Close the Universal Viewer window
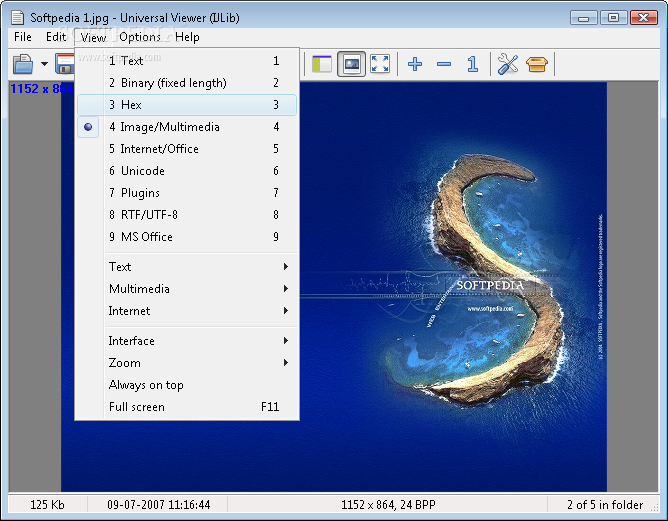The width and height of the screenshot is (668, 521). [644, 17]
